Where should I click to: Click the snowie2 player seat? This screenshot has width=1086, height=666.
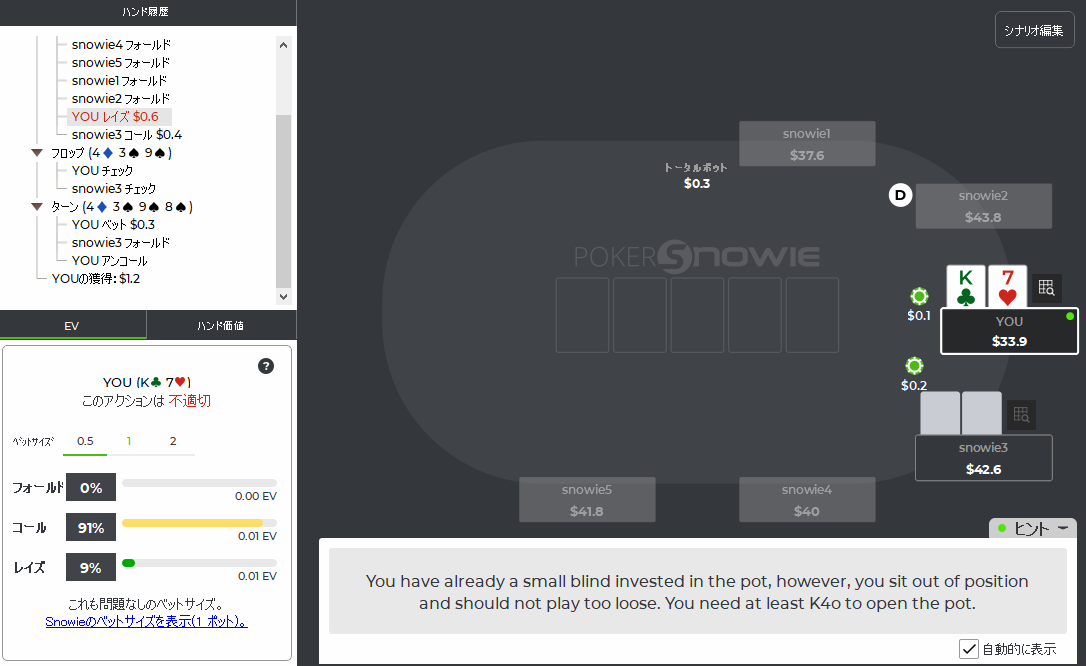[983, 206]
